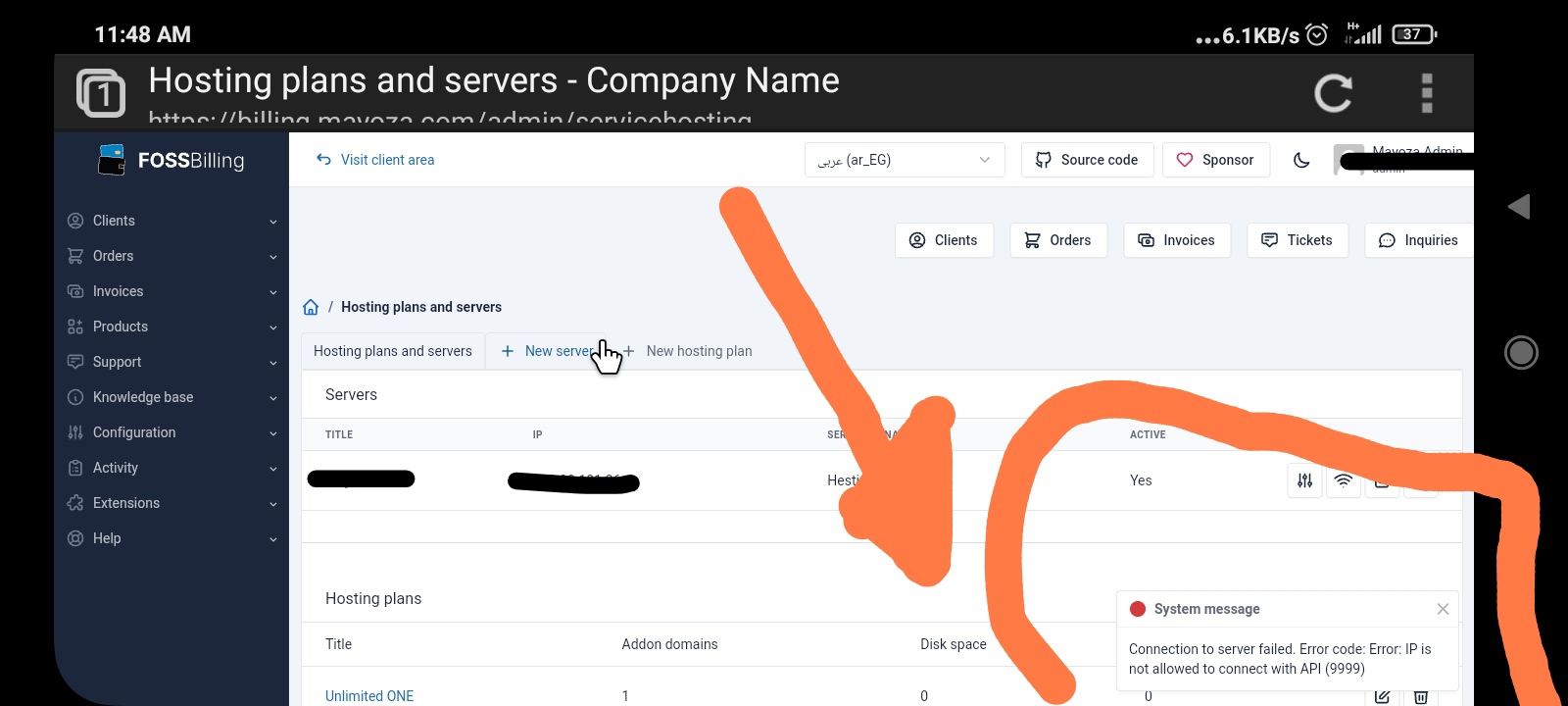Close the System message notification
1568x706 pixels.
click(1443, 609)
